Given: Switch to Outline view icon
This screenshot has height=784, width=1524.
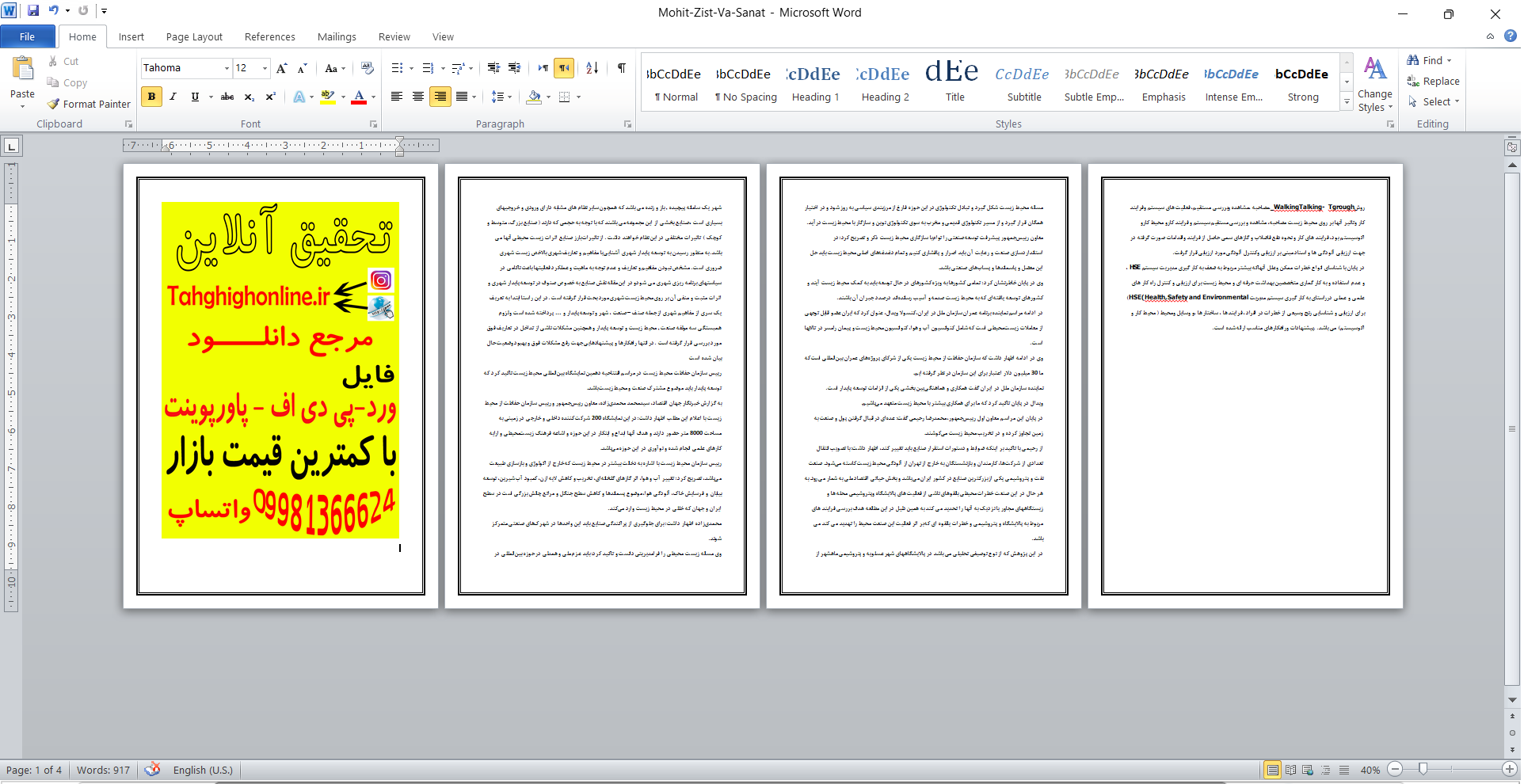Looking at the screenshot, I should click(1326, 770).
